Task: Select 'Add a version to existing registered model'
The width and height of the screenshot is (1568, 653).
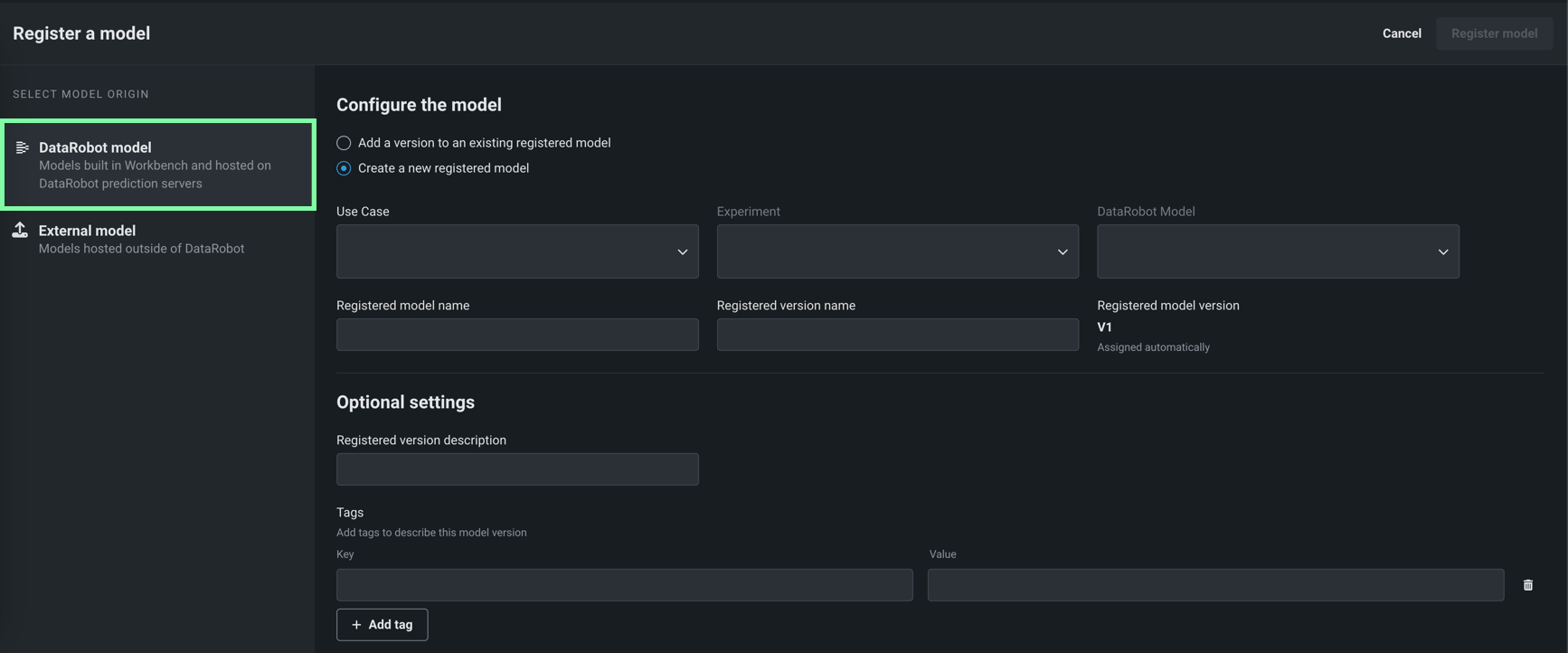Action: point(344,143)
